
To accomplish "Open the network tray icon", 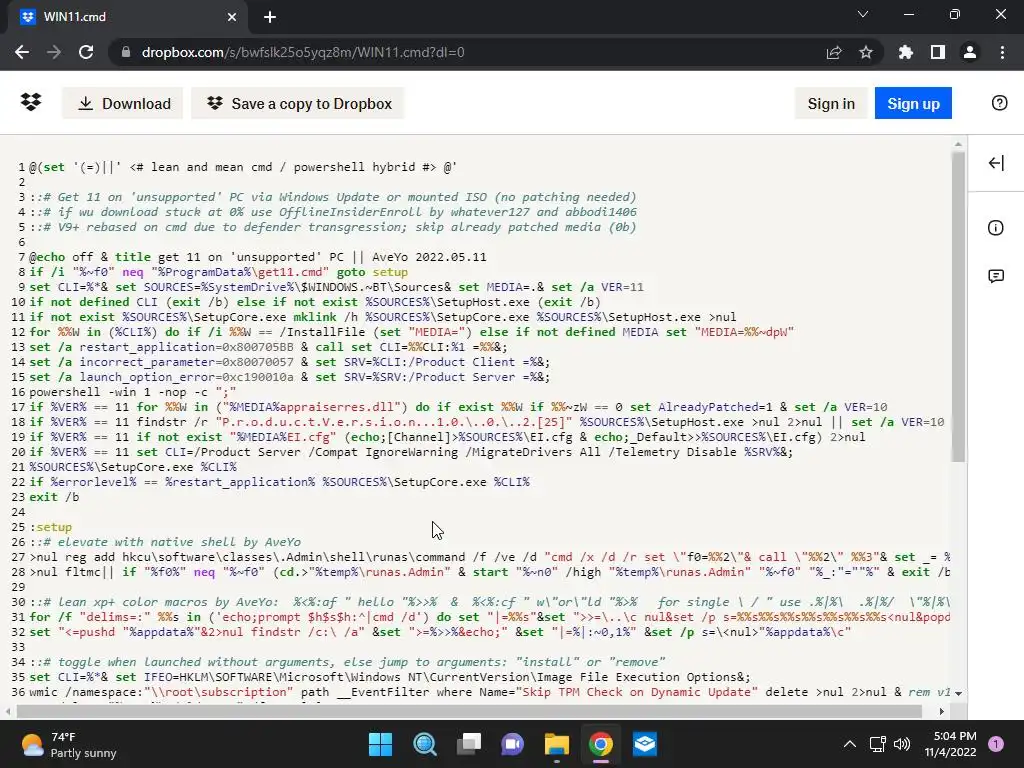I will [877, 744].
